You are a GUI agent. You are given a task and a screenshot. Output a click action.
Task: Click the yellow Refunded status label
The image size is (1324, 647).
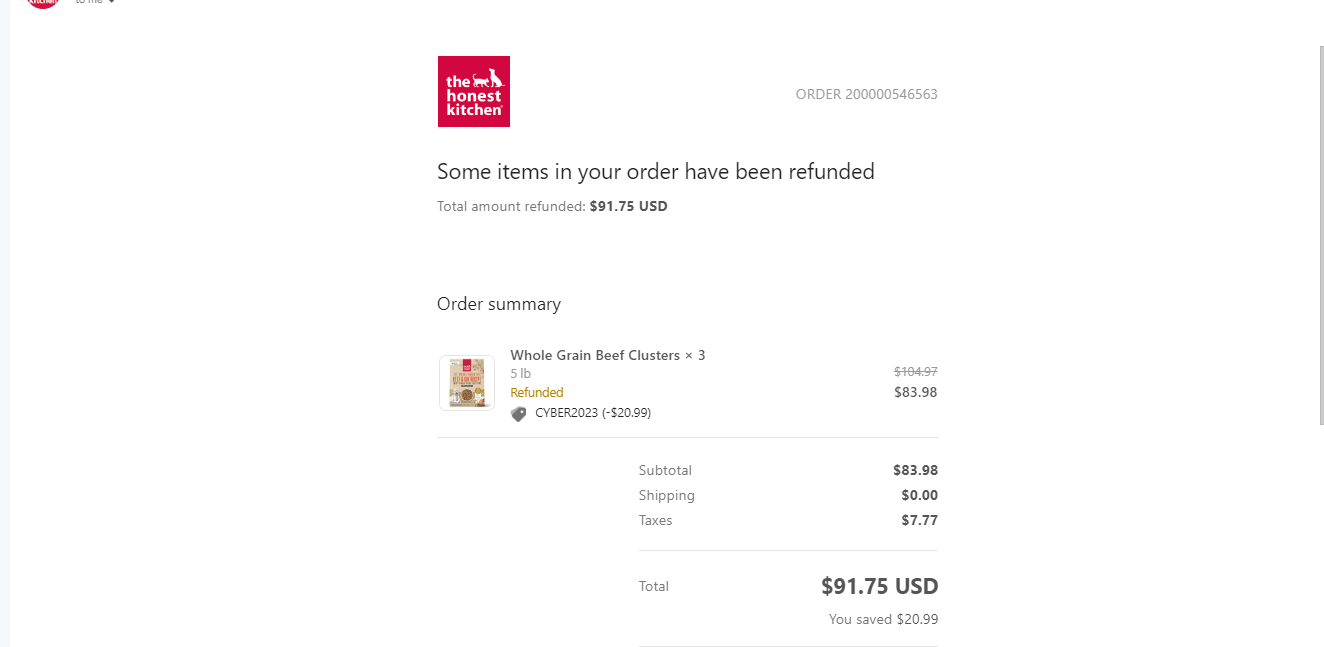coord(537,392)
